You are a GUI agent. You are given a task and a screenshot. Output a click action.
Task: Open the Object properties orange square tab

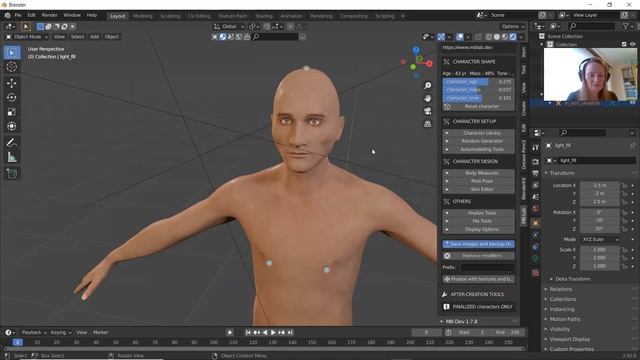click(536, 223)
